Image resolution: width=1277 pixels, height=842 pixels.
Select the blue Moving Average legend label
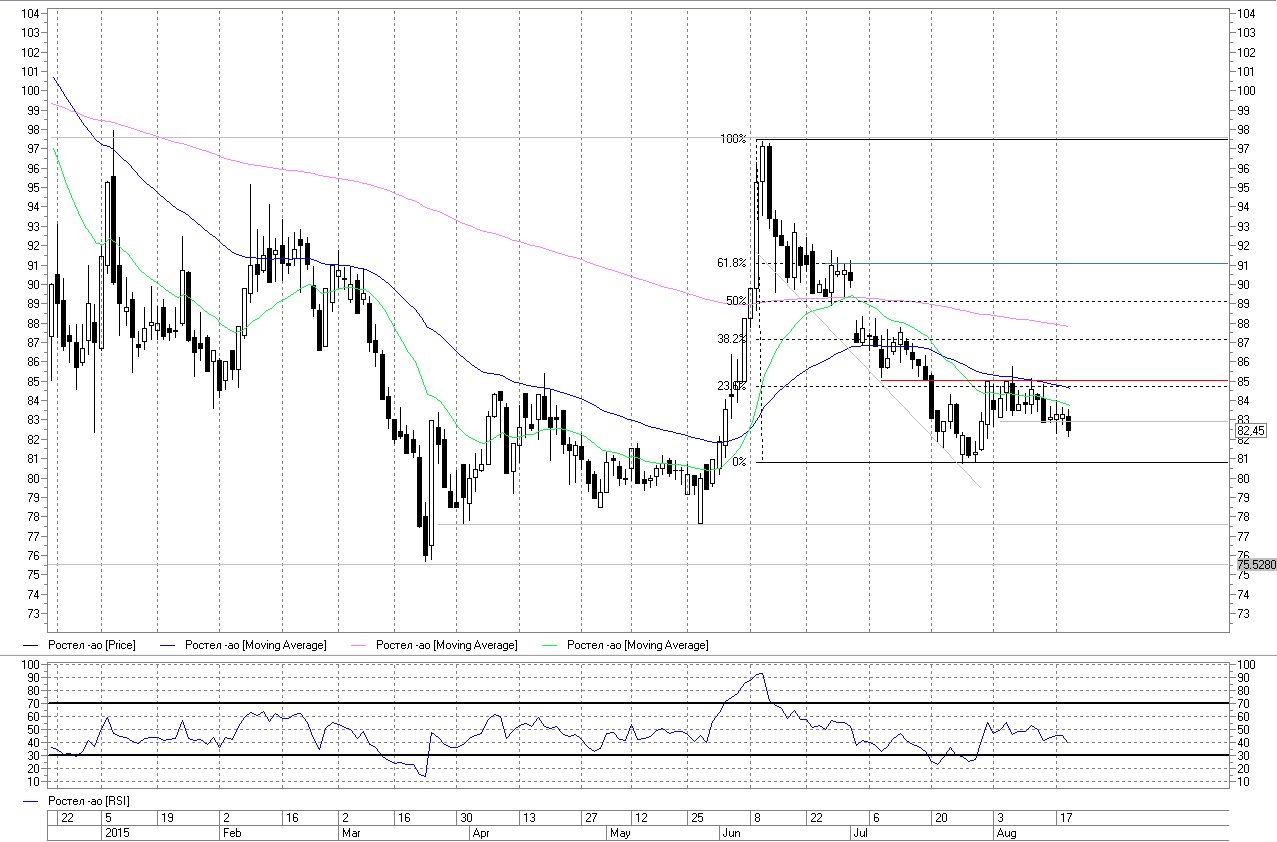[x=255, y=645]
